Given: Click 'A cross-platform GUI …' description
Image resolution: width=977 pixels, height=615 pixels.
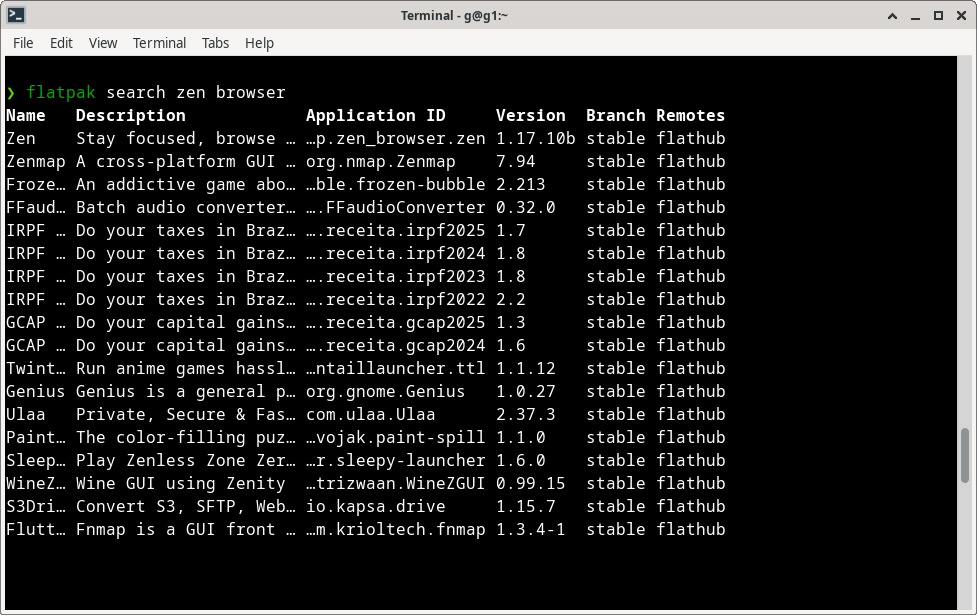Looking at the screenshot, I should click(186, 161).
